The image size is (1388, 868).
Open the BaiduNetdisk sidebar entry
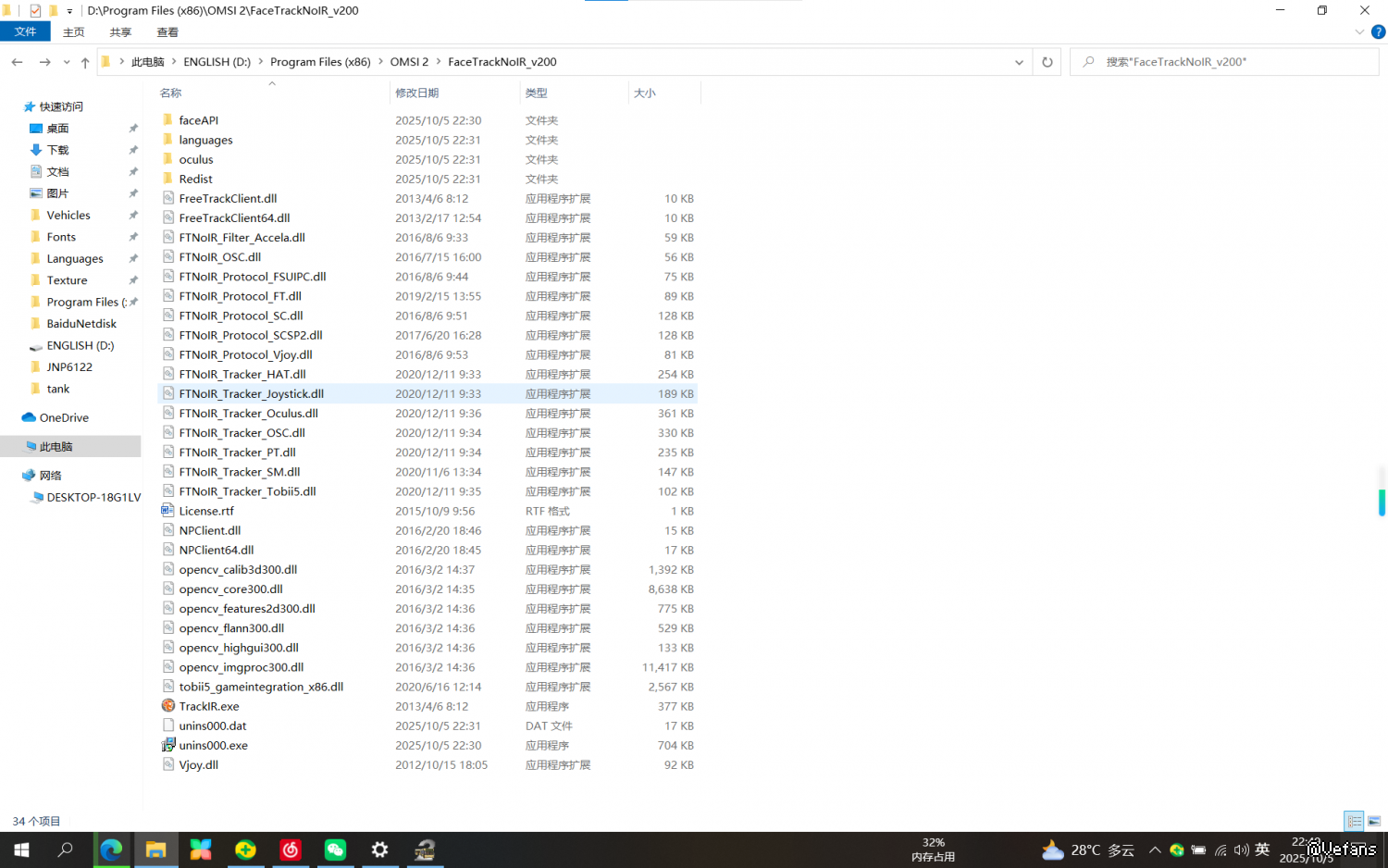[83, 324]
